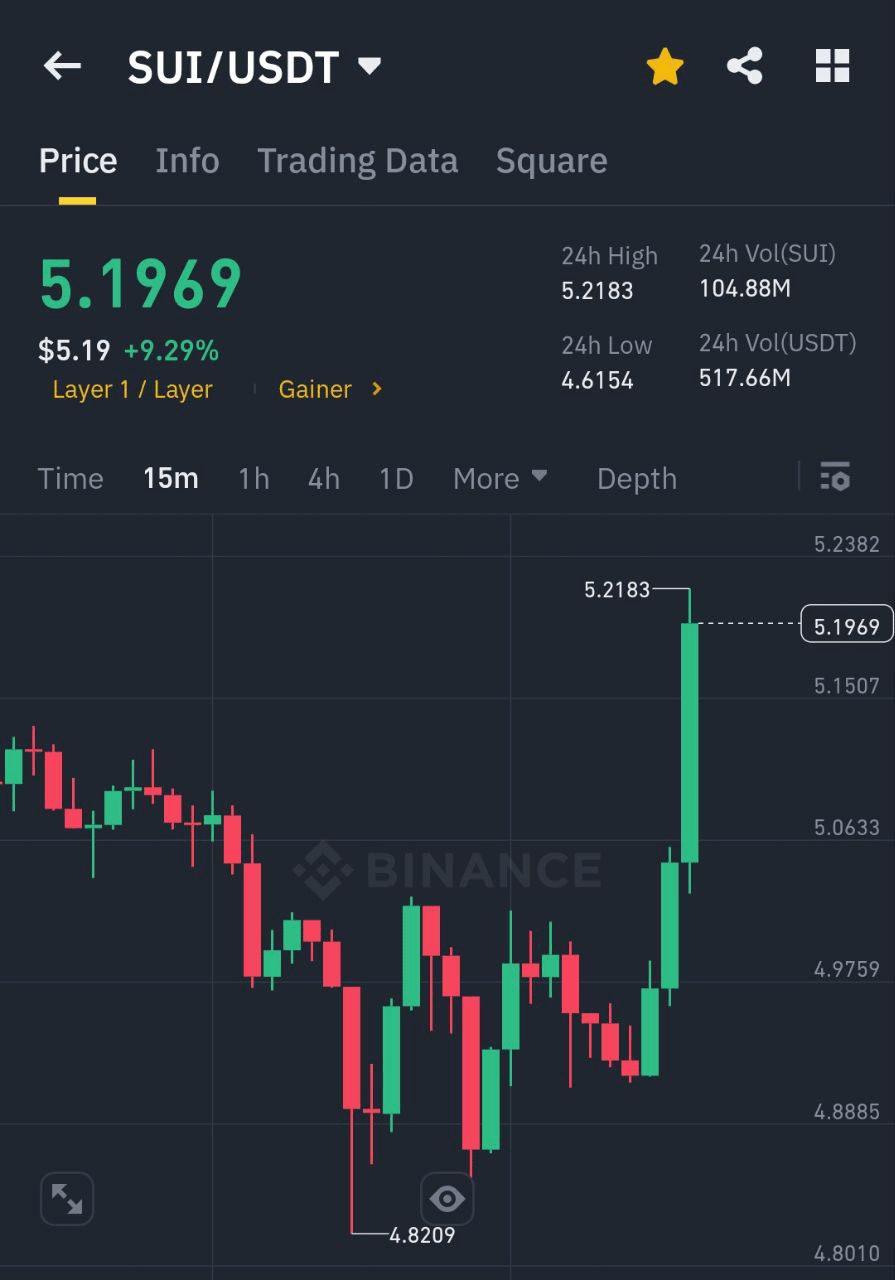895x1280 pixels.
Task: Select the 15m chart interval
Action: point(171,479)
